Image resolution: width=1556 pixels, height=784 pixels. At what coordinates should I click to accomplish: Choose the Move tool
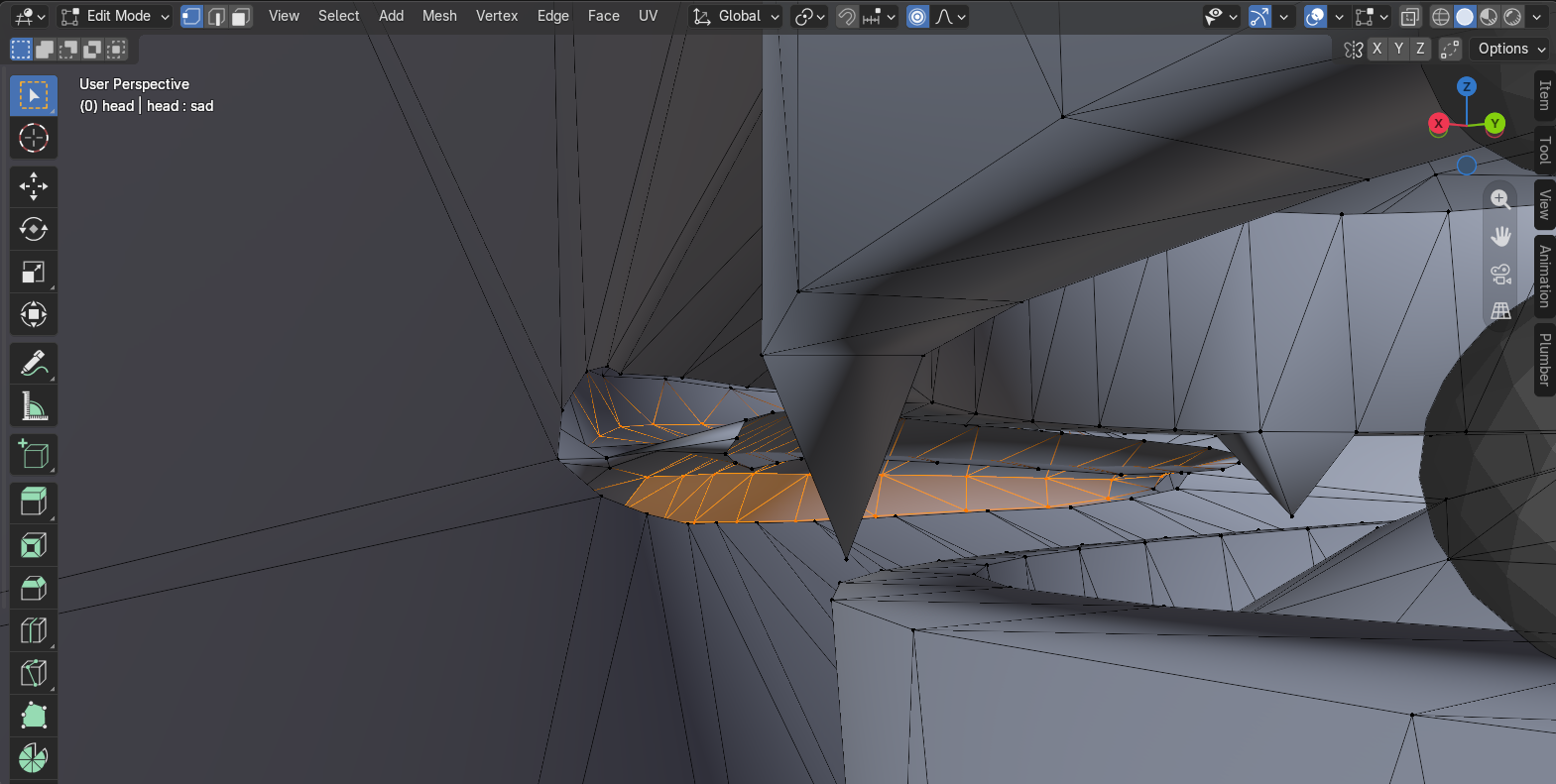point(34,186)
